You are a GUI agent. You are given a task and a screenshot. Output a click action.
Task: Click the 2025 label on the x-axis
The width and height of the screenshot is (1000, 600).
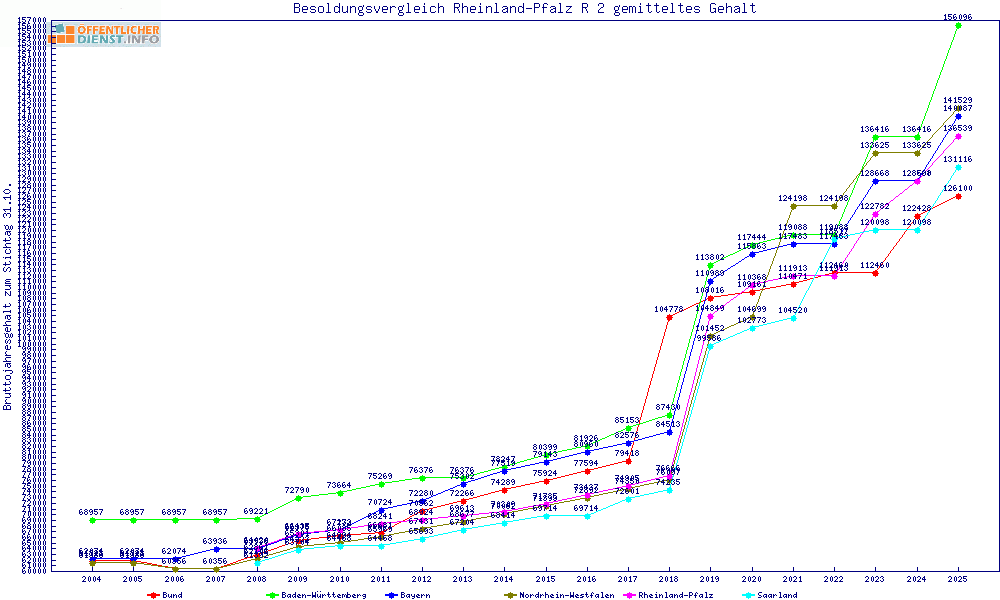tap(958, 579)
